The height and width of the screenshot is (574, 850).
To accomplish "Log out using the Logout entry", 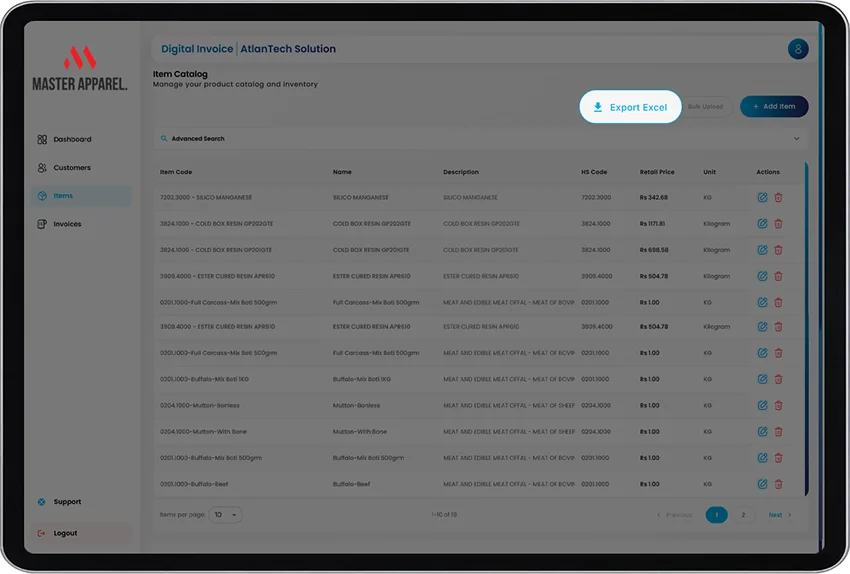I will pyautogui.click(x=81, y=533).
